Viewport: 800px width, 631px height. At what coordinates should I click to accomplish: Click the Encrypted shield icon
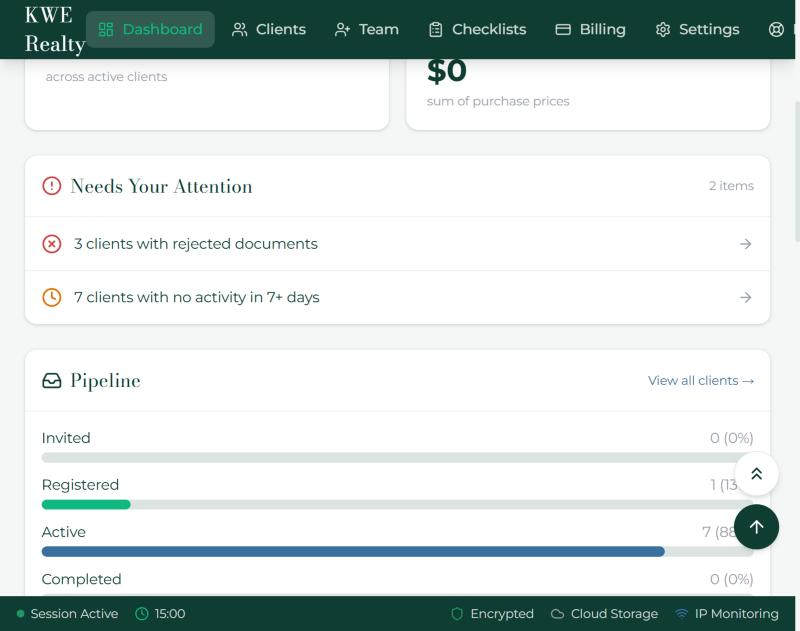click(457, 614)
